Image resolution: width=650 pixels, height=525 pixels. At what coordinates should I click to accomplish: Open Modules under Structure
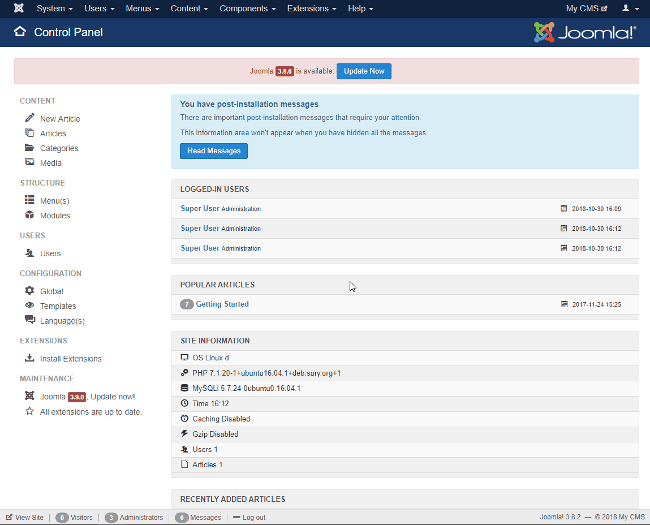pyautogui.click(x=55, y=216)
